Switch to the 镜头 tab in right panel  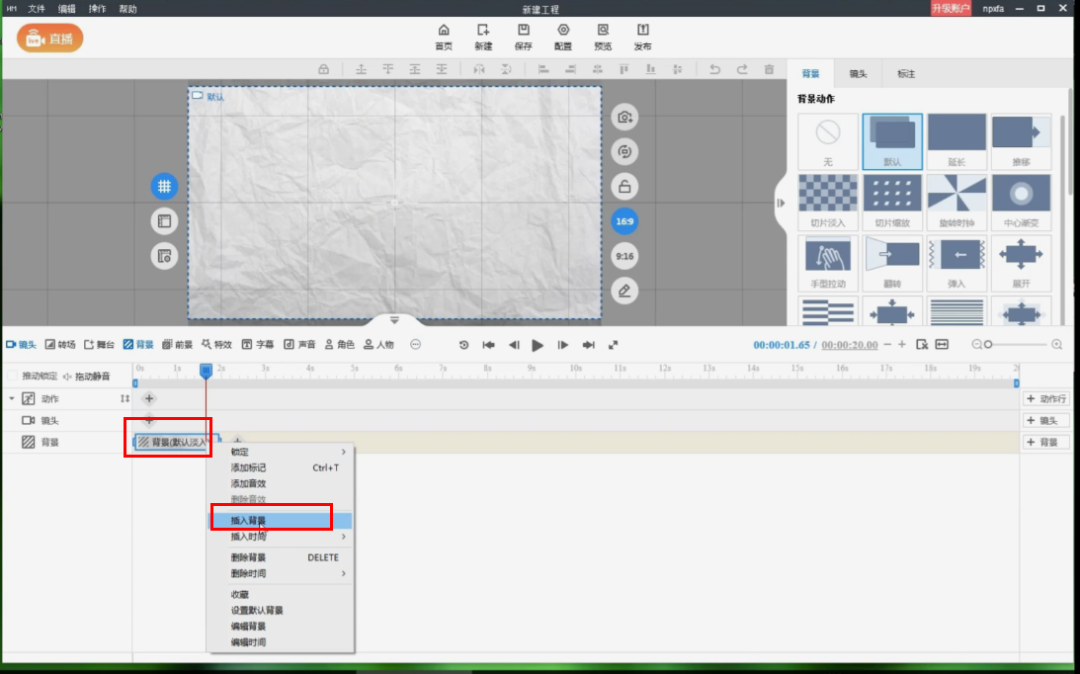click(x=858, y=74)
